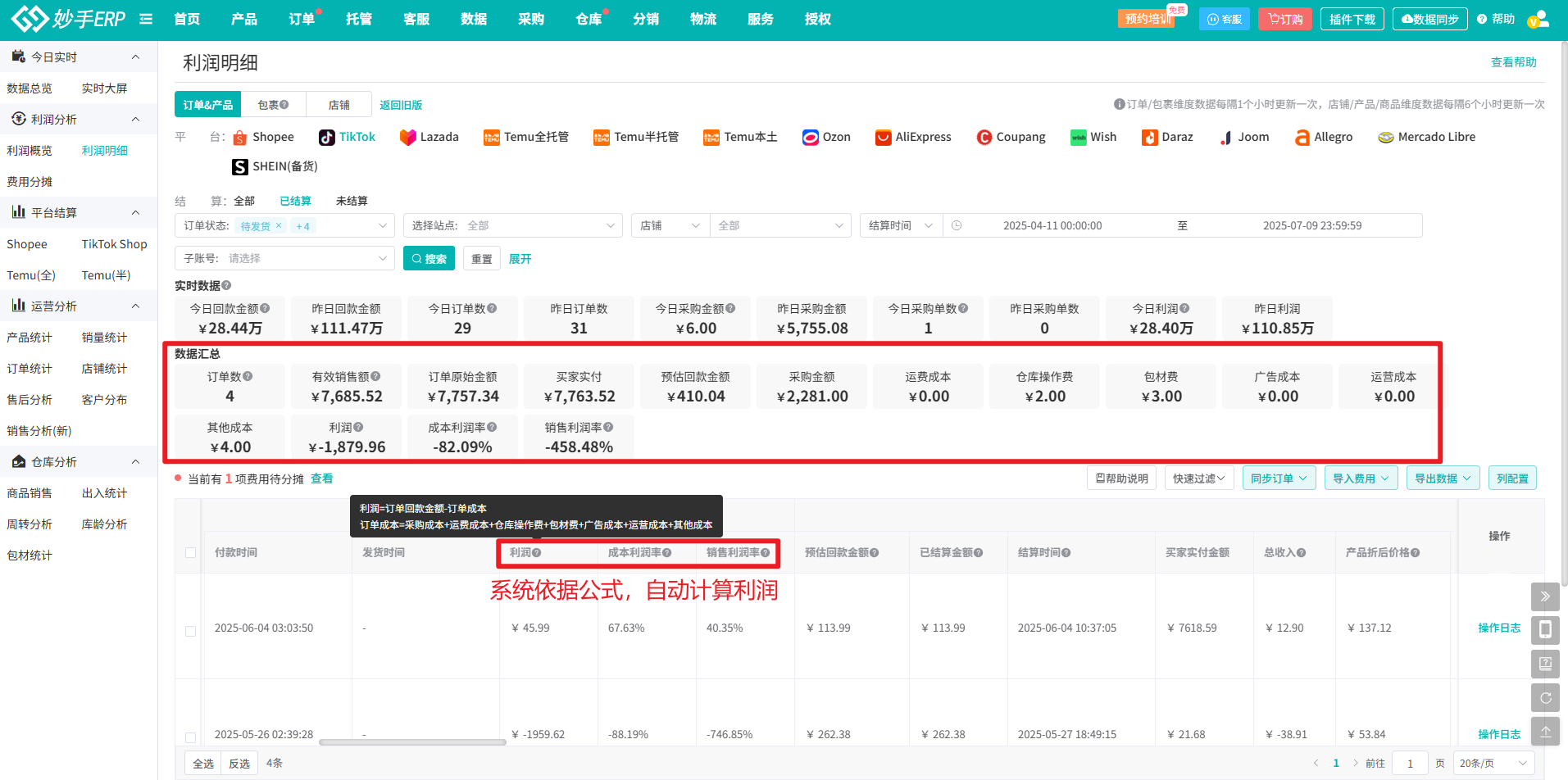
Task: Click the scroll-to-top floating icon
Action: coord(1545,731)
